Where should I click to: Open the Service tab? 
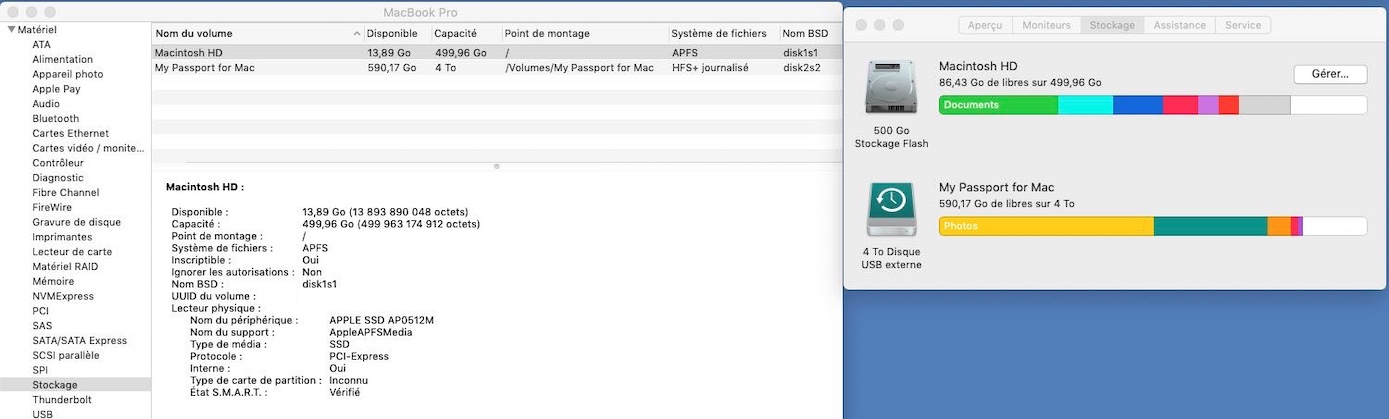pos(1242,25)
